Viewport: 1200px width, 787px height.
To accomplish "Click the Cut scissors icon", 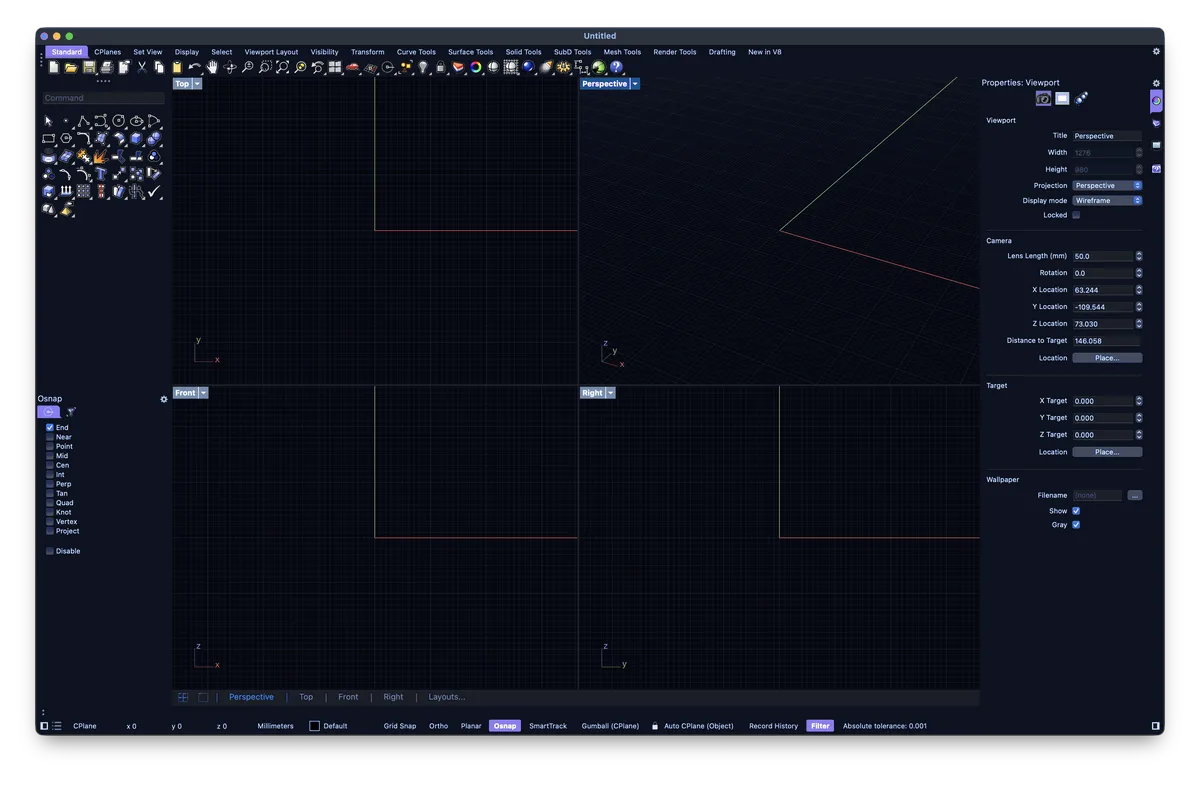I will click(x=142, y=67).
